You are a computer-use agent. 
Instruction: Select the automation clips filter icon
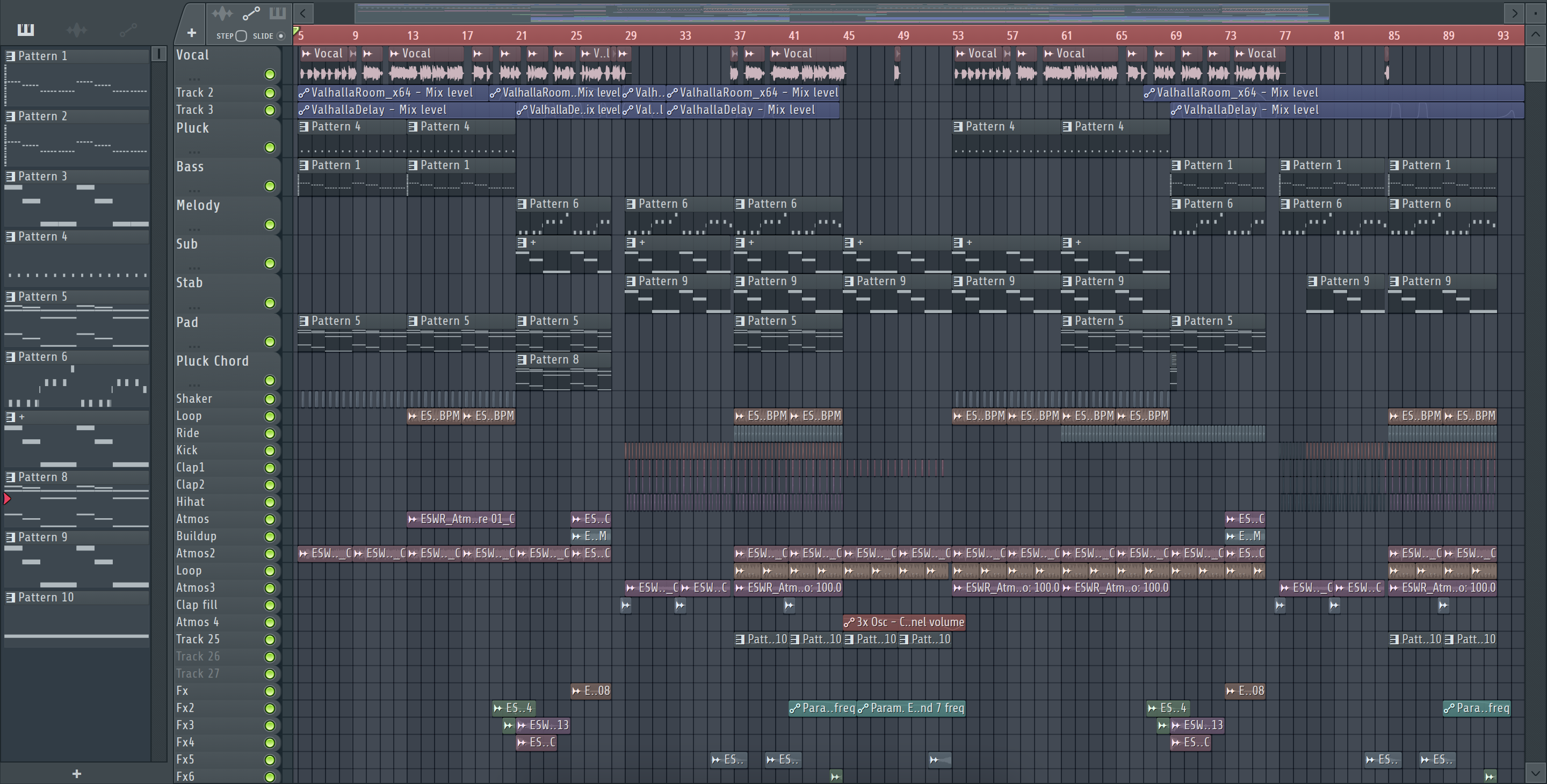click(128, 30)
